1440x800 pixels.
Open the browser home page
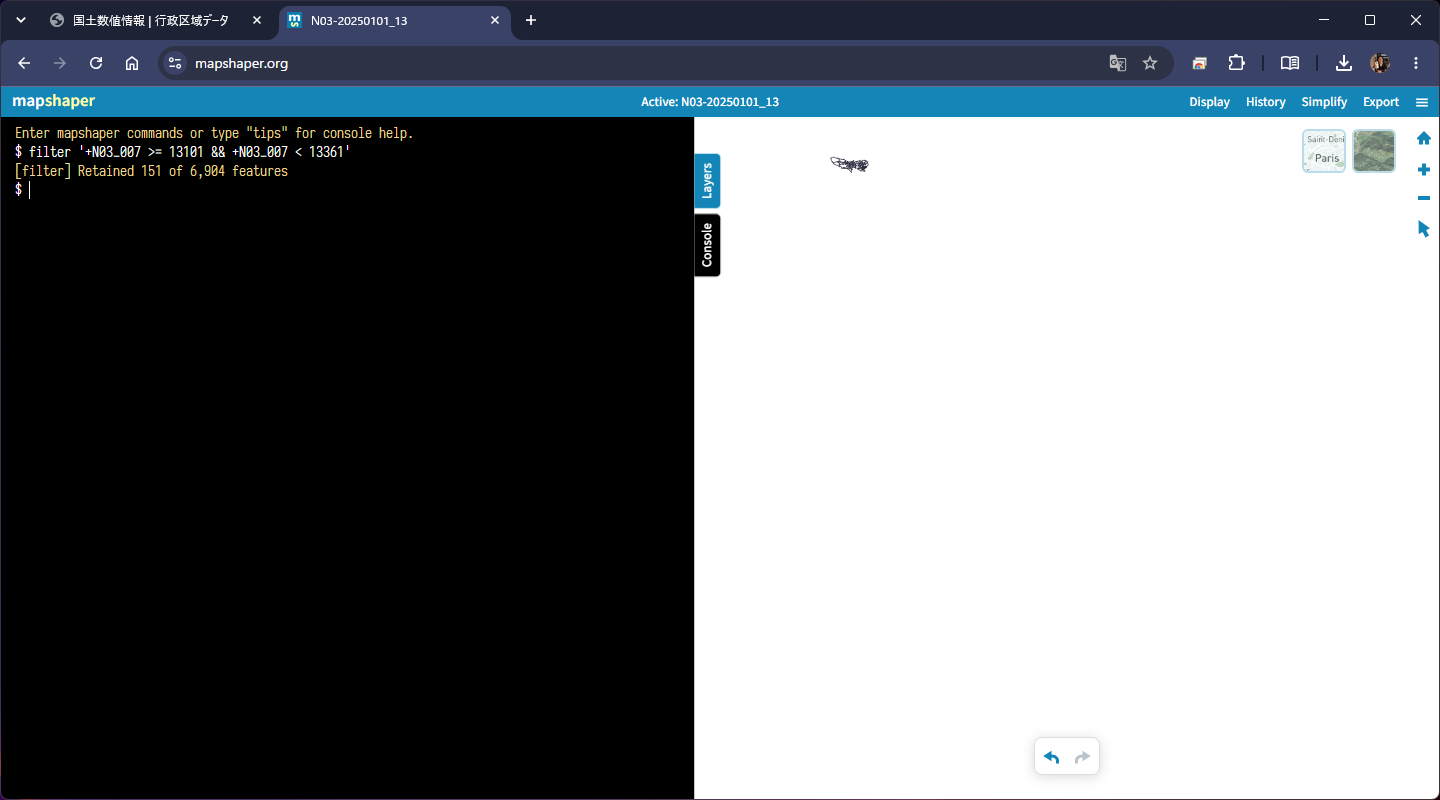tap(132, 63)
